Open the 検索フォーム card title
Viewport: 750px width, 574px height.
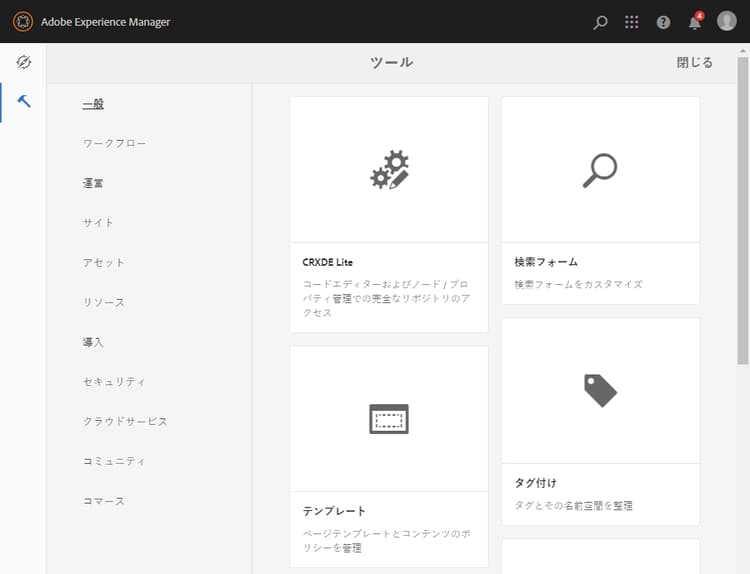(x=546, y=262)
